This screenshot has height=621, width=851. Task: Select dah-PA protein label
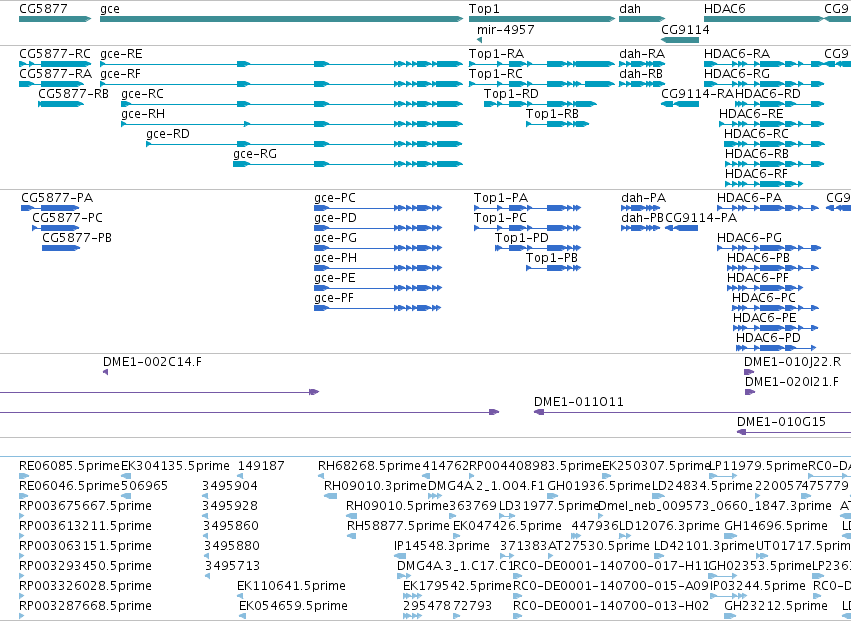644,198
